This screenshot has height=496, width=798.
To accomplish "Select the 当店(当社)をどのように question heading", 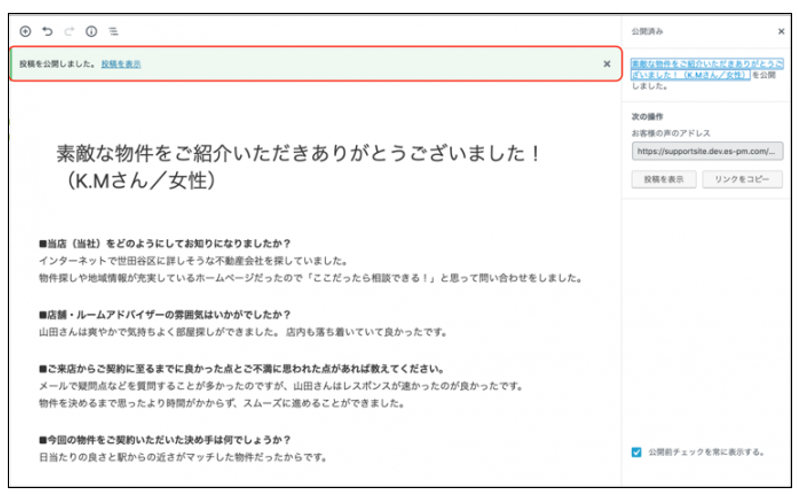I will [x=164, y=242].
